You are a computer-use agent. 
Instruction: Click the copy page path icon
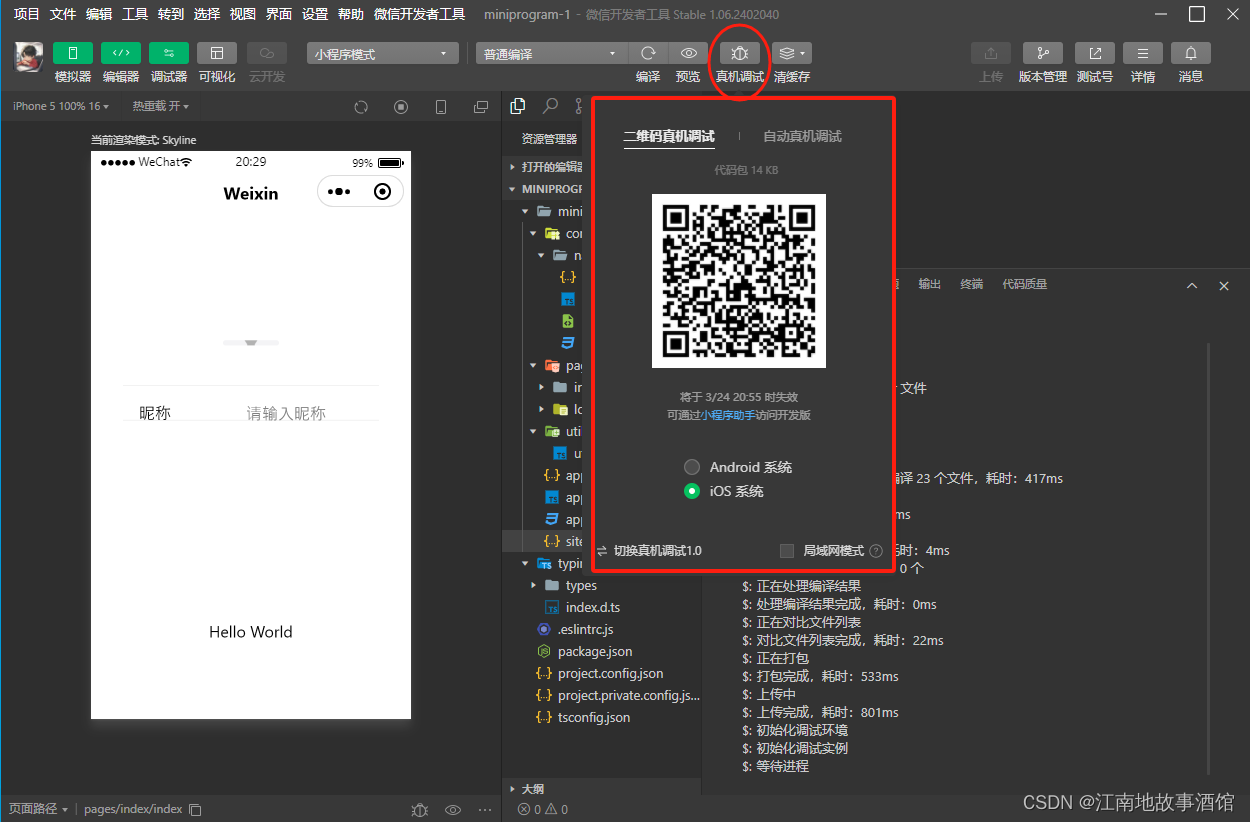(x=196, y=809)
